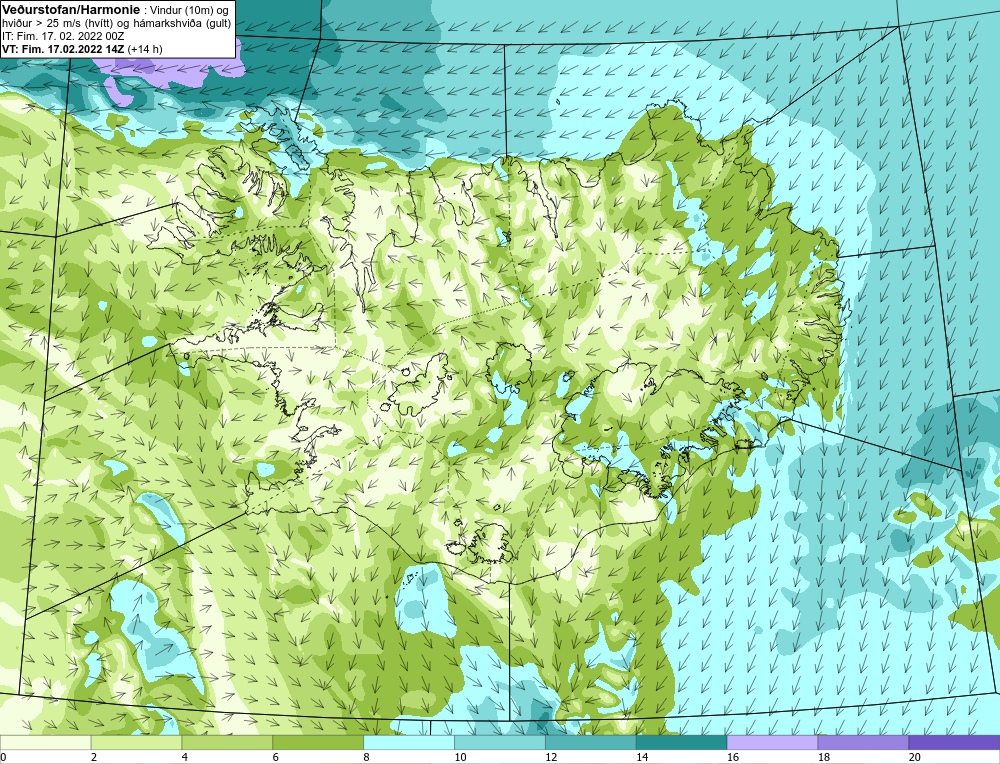
Task: Click the 6–8 m/s dark green legend swatch
Action: pos(318,742)
